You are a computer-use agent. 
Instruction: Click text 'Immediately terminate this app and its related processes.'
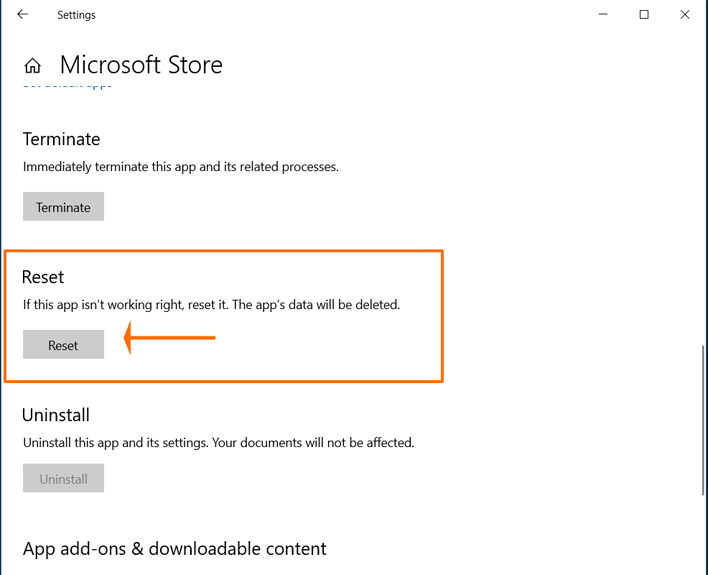(181, 167)
